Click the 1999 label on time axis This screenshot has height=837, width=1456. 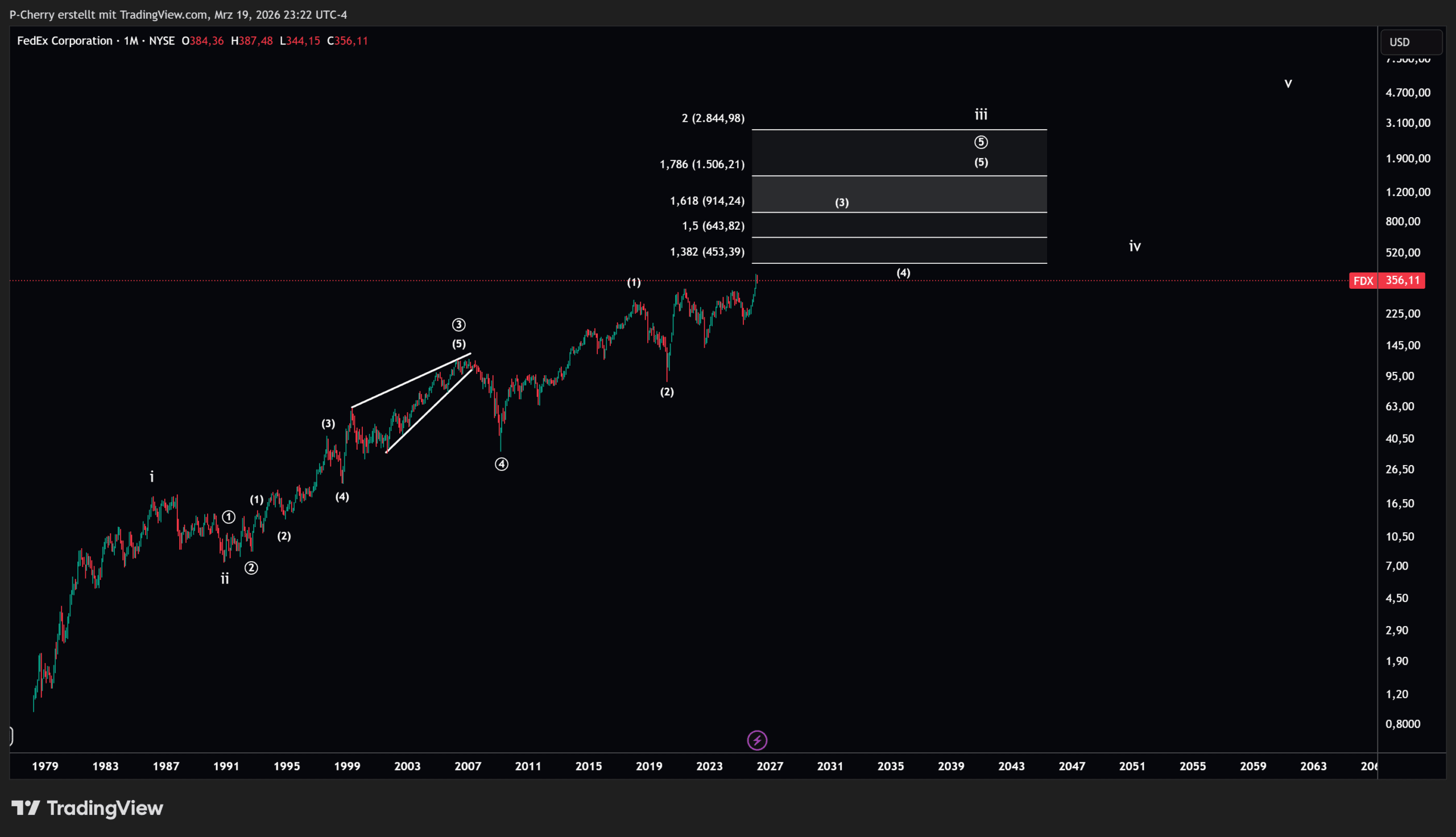[x=346, y=766]
